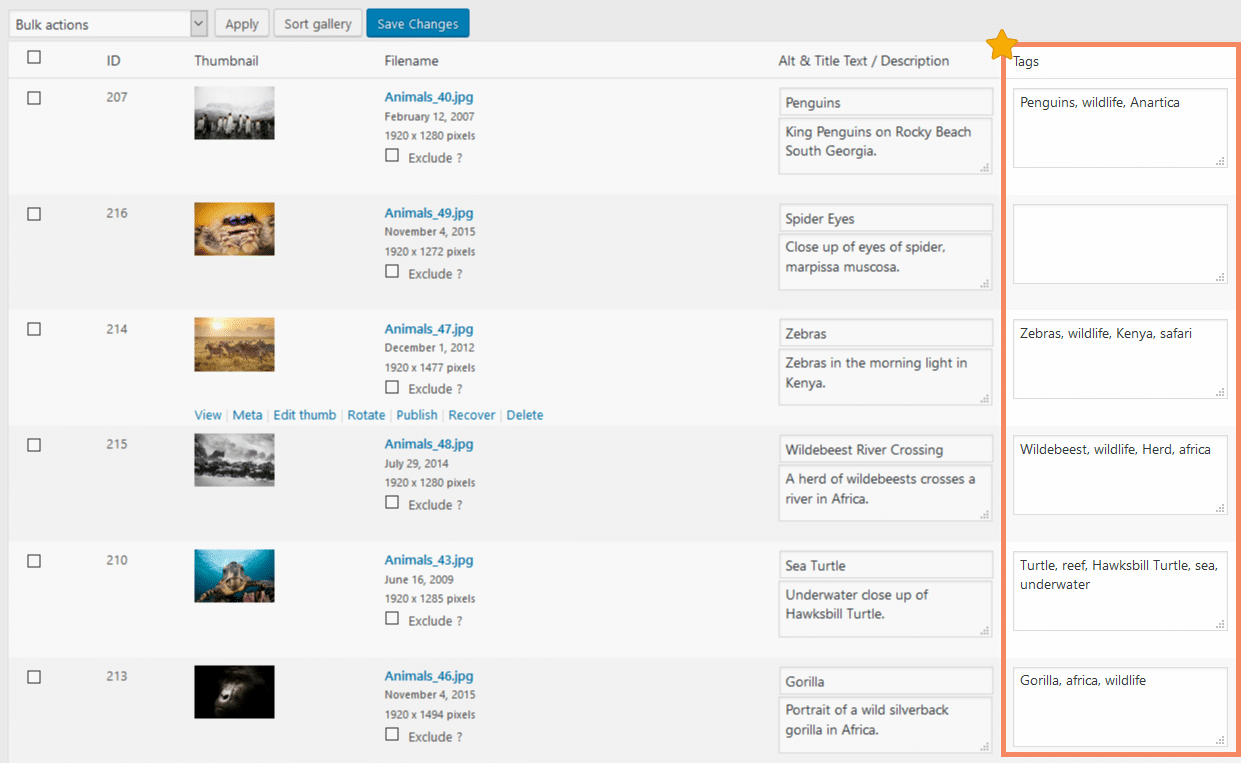This screenshot has height=763, width=1241.
Task: Check Exclude for Animals_48.jpg
Action: [392, 503]
